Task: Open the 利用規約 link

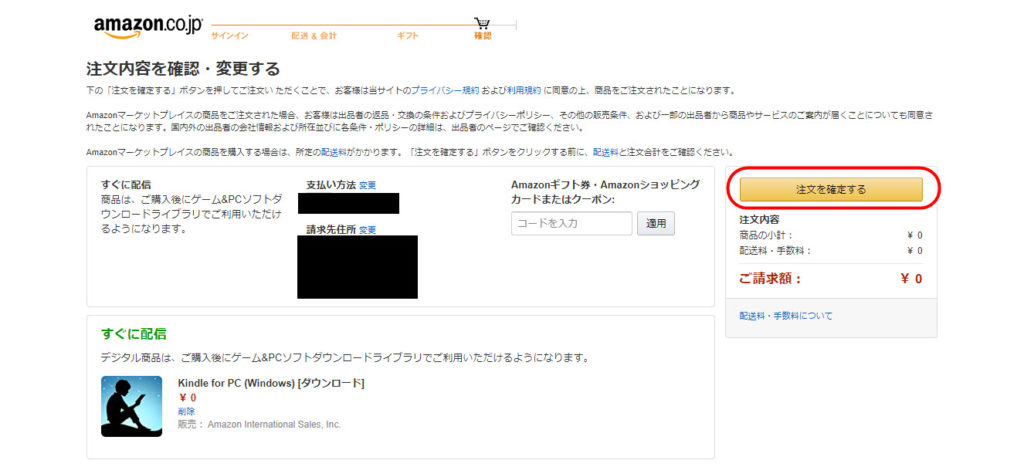Action: point(524,90)
